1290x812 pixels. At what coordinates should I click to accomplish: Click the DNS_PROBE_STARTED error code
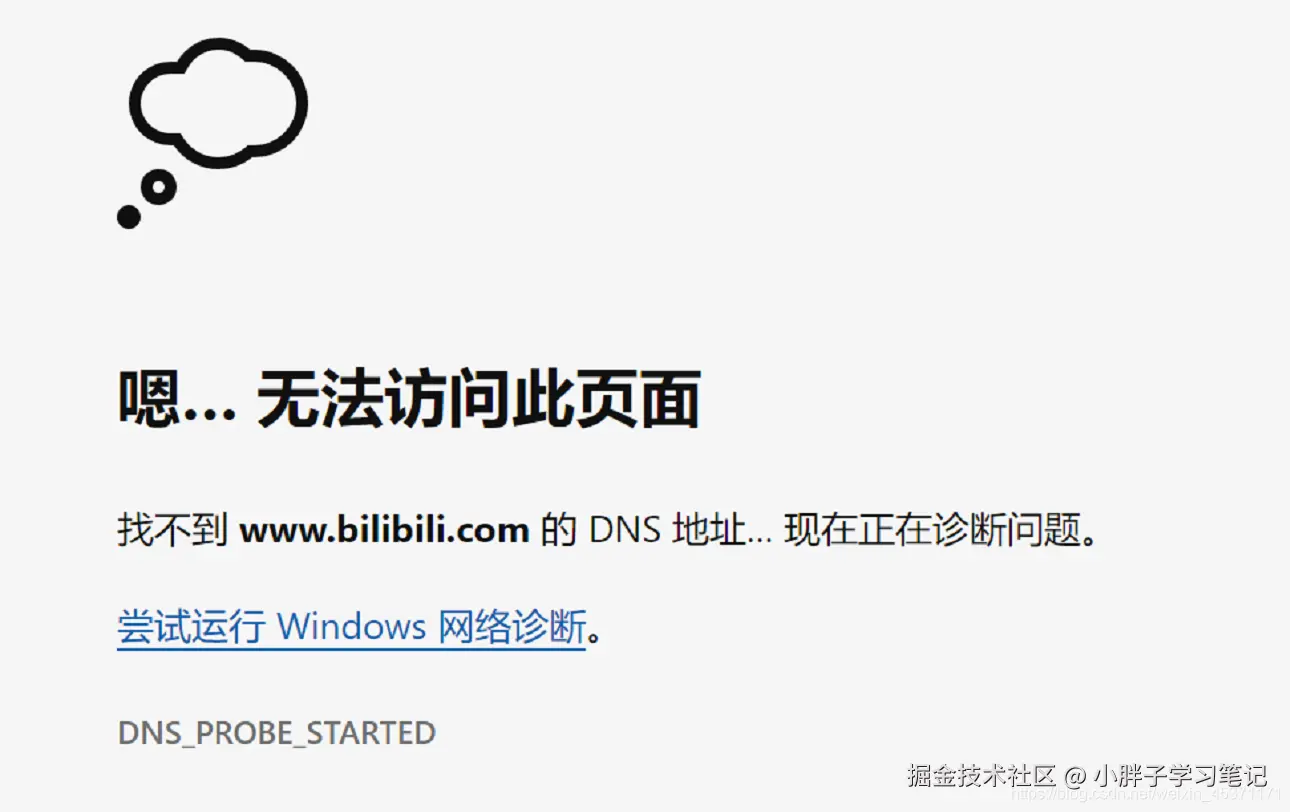(277, 733)
